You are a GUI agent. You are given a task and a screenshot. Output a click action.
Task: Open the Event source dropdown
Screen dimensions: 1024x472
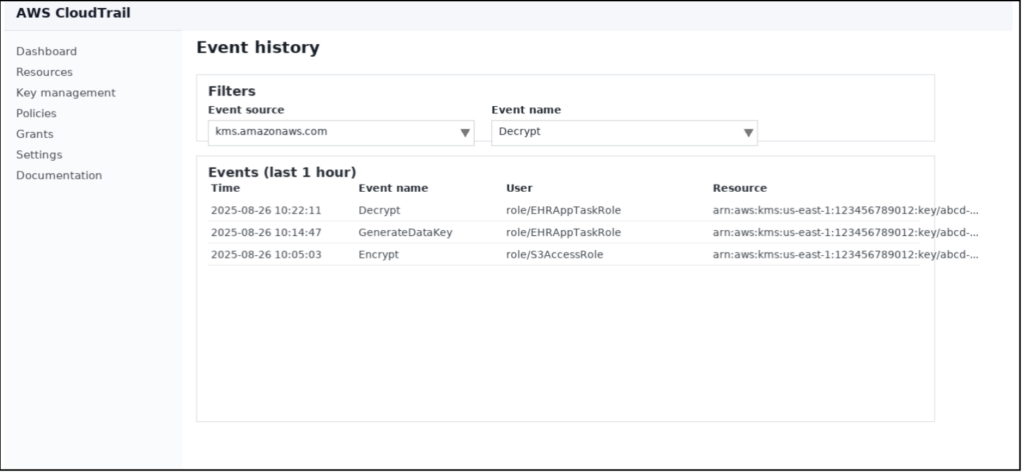(341, 133)
